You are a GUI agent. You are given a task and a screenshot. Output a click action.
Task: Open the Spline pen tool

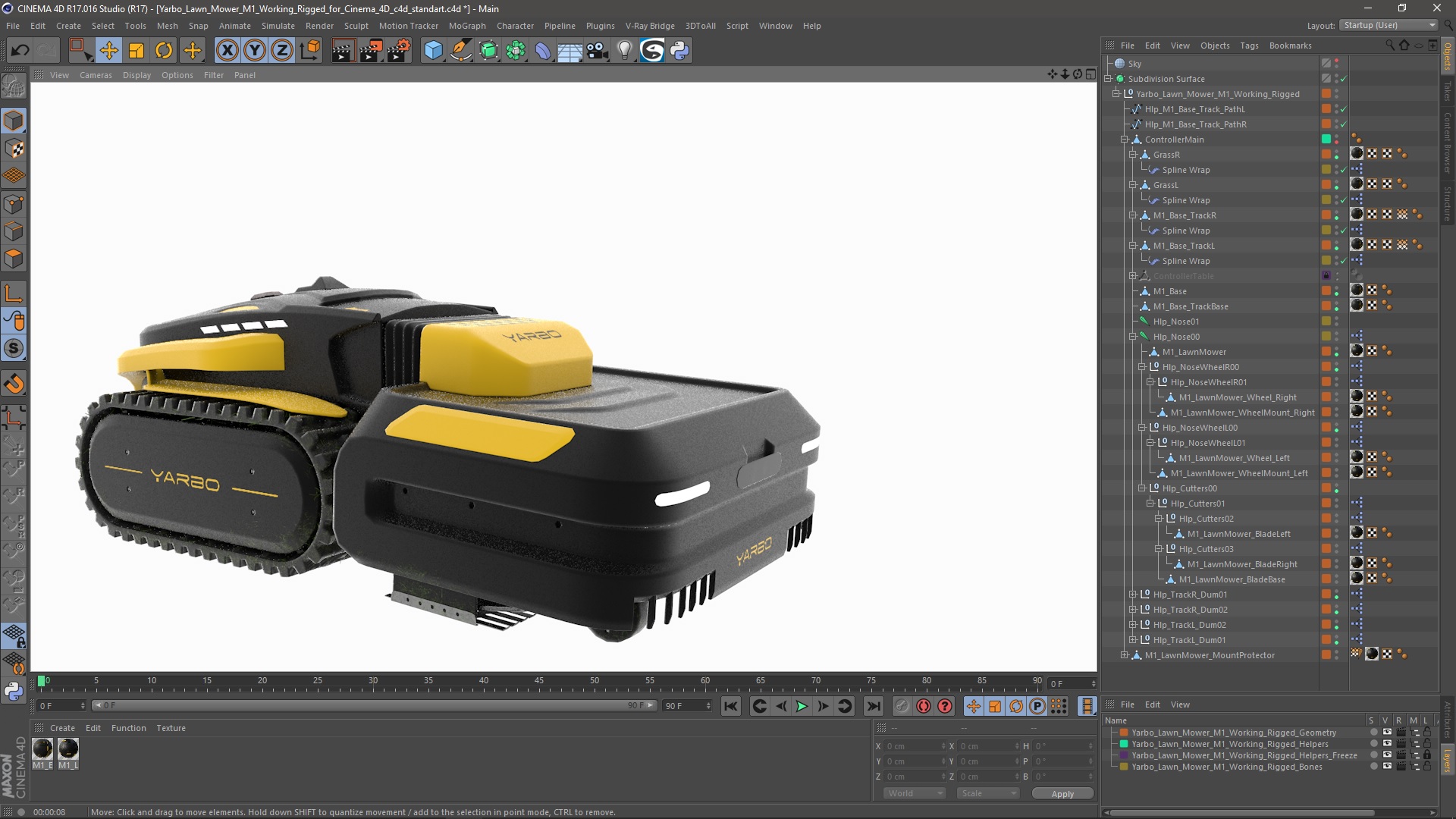coord(460,51)
